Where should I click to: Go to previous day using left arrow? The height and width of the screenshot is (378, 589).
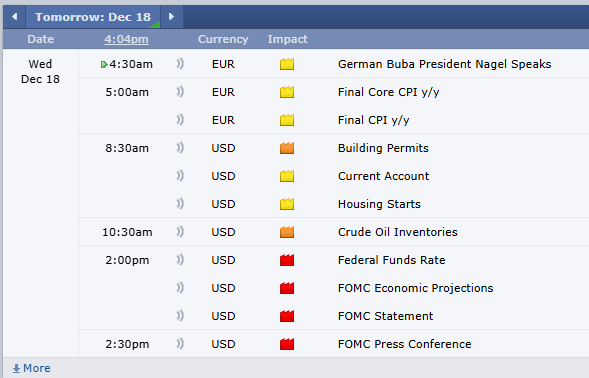(15, 17)
